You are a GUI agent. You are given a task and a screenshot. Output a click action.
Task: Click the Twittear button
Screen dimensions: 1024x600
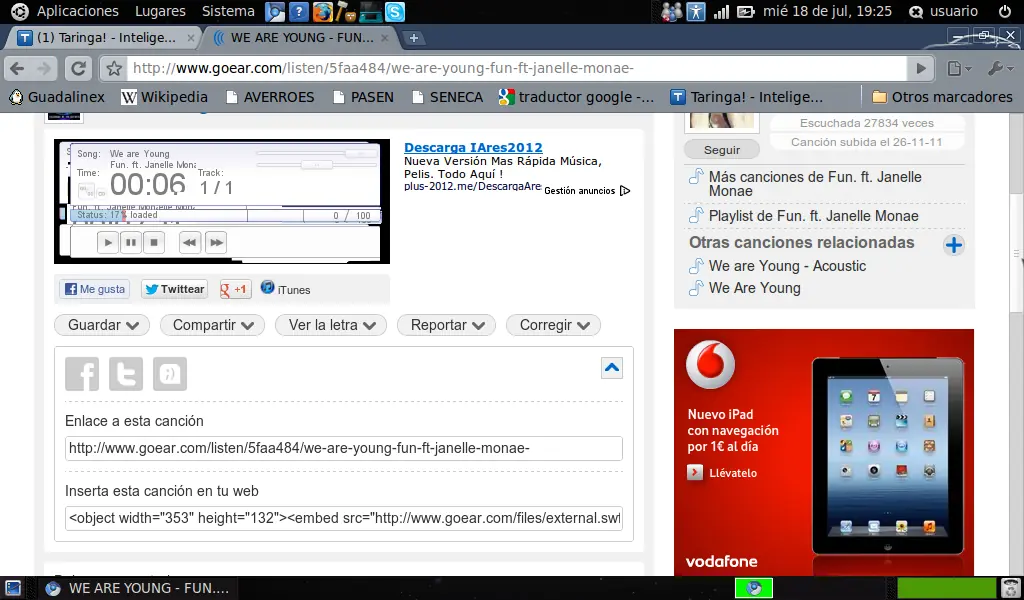[174, 289]
